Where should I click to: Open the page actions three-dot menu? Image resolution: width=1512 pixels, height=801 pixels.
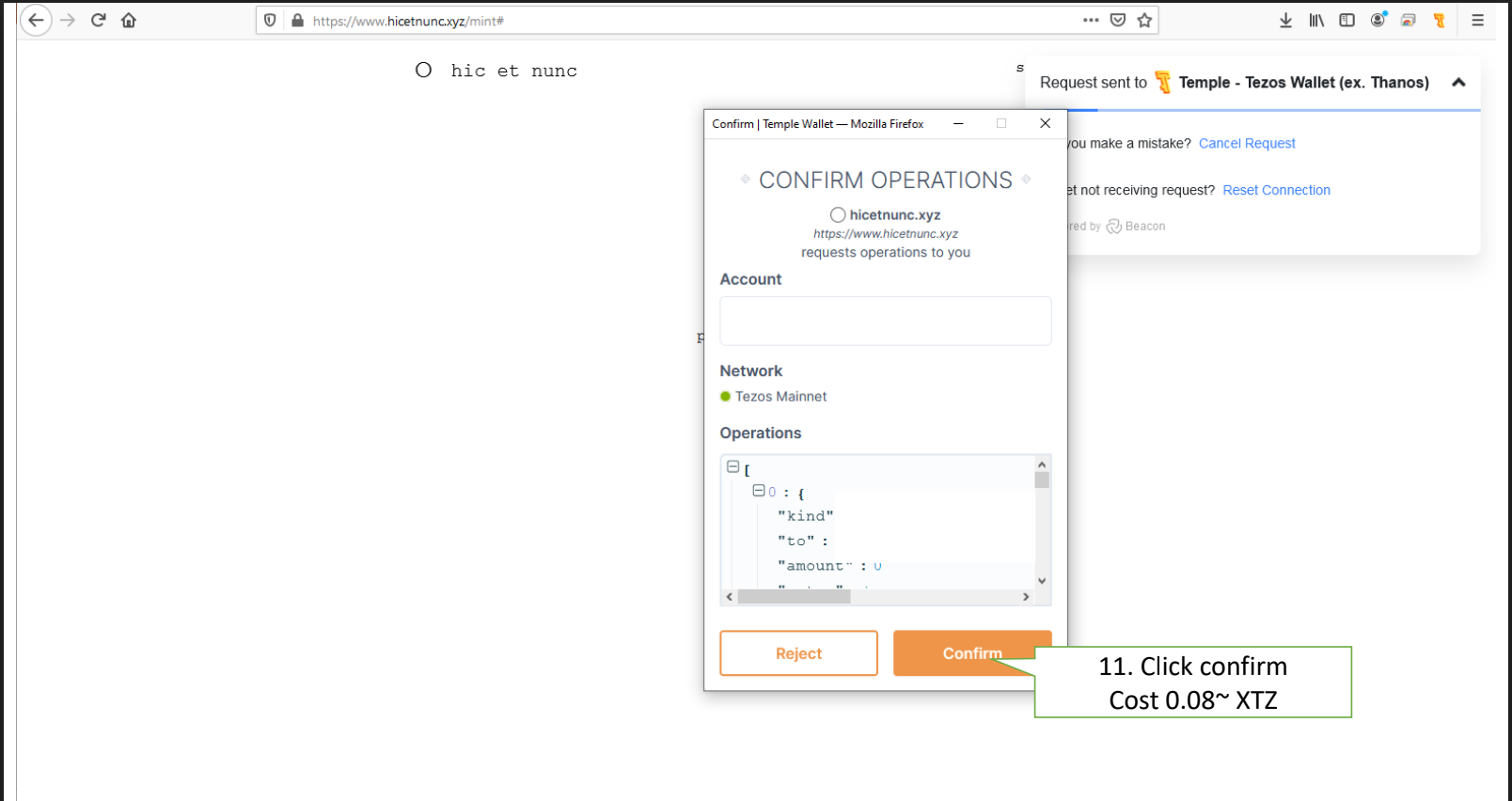1091,20
